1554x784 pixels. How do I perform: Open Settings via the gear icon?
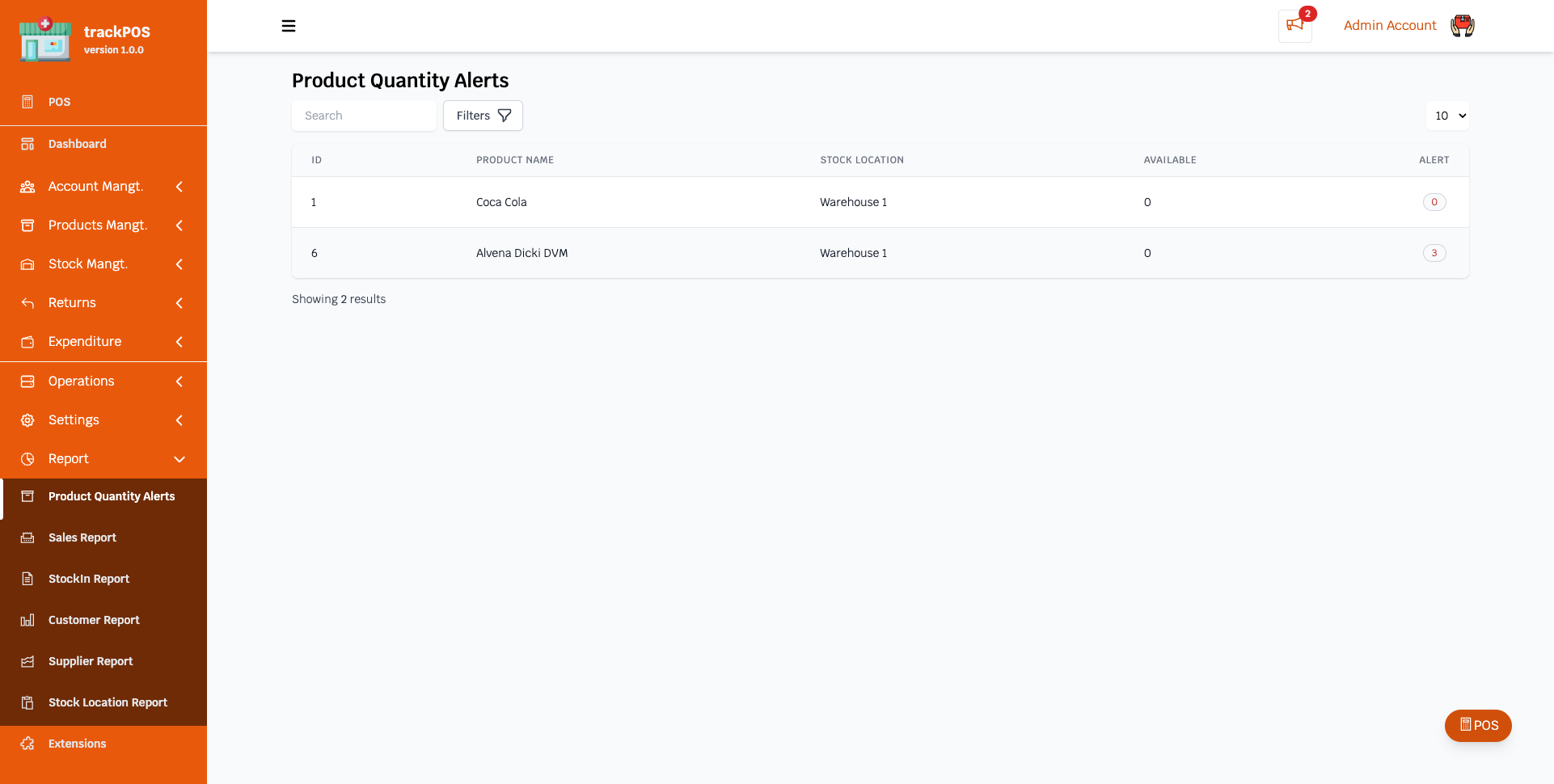(x=27, y=419)
